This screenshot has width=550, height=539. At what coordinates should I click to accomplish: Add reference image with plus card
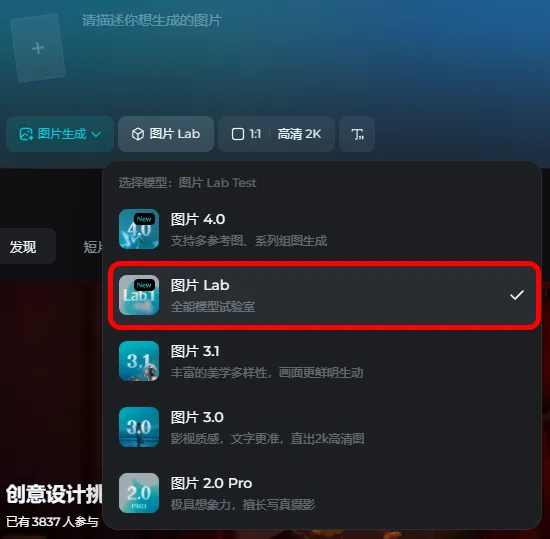(38, 48)
